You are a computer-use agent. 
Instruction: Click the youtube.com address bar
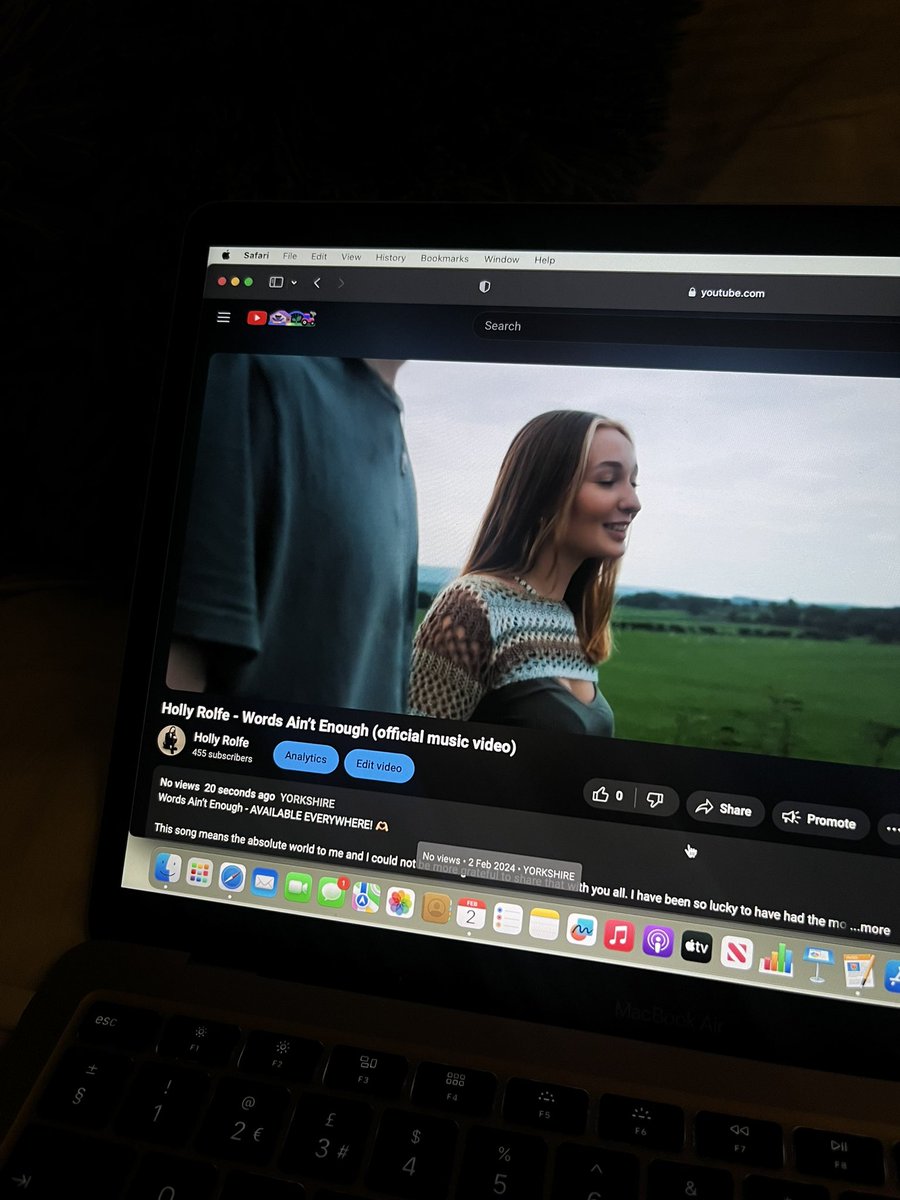pos(730,293)
